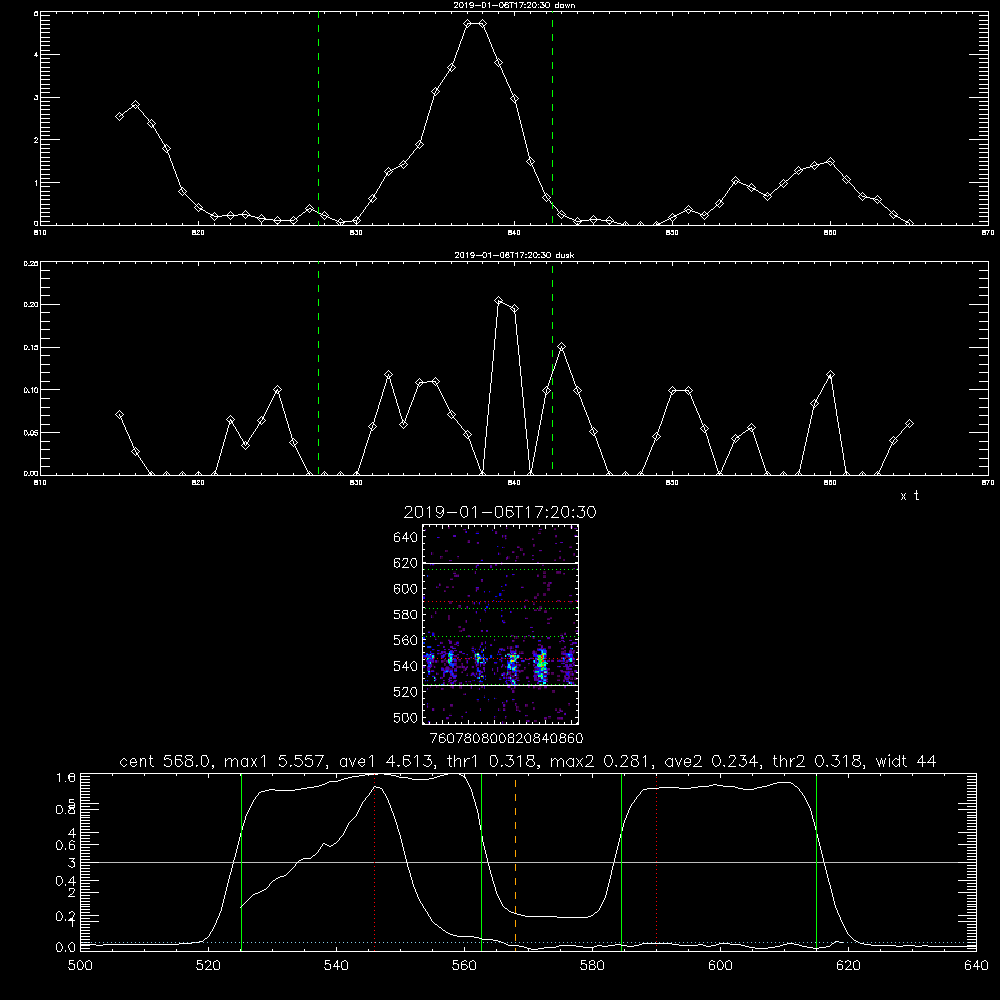Click the '580' label on spectrogram y-axis

click(x=406, y=615)
